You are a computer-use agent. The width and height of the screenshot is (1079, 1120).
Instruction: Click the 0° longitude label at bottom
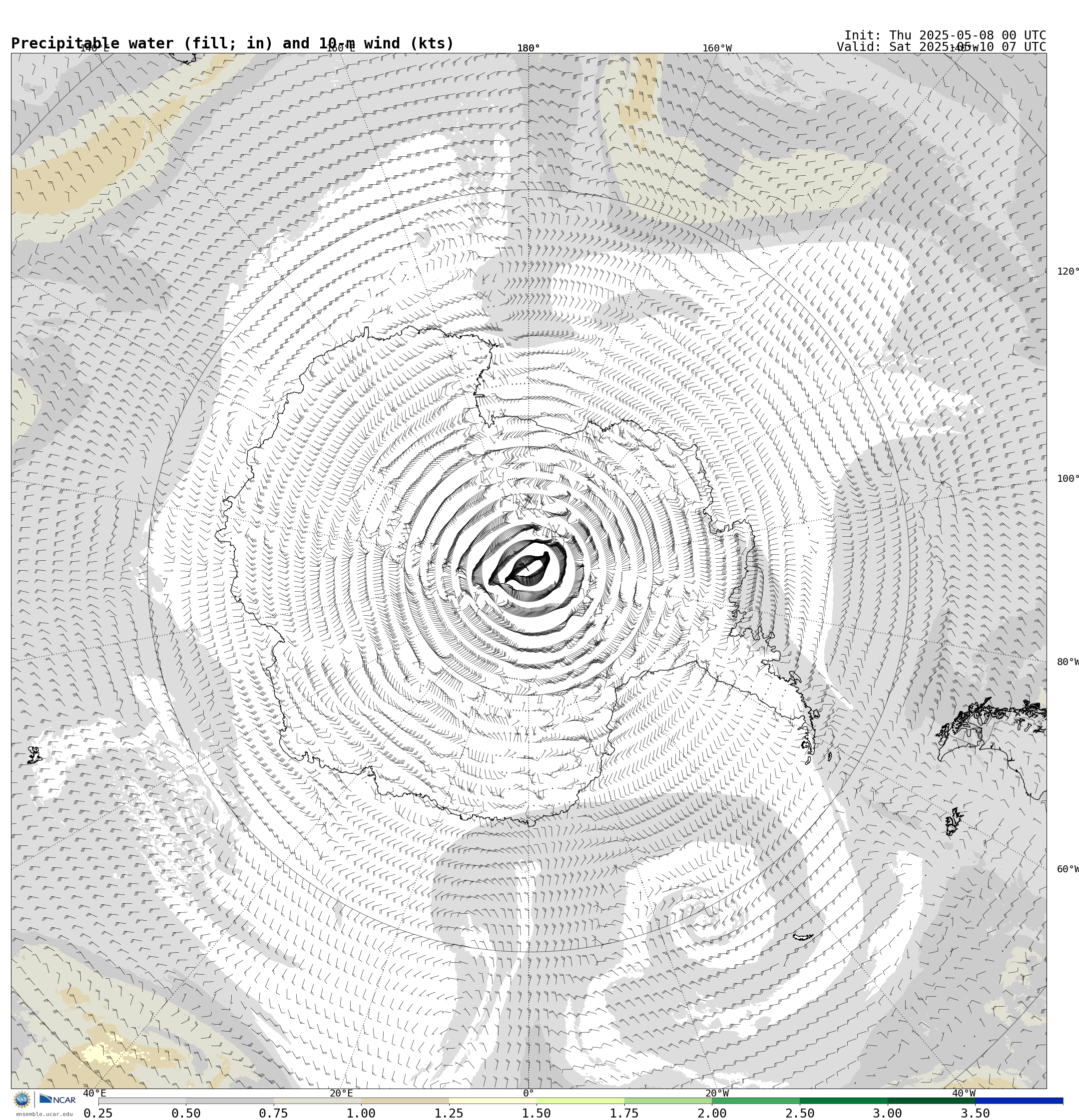tap(529, 1094)
